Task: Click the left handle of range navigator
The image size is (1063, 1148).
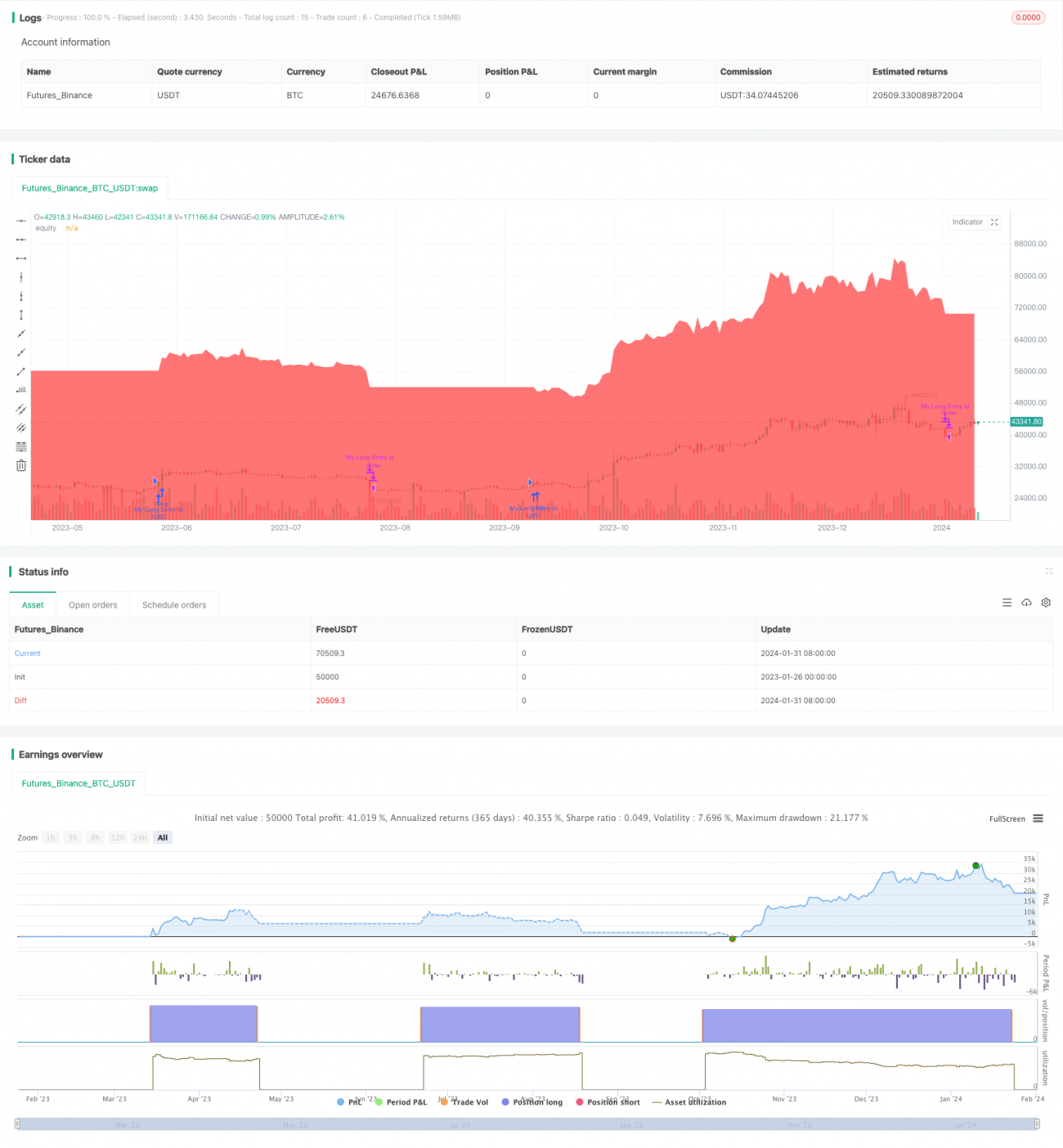Action: point(17,1124)
